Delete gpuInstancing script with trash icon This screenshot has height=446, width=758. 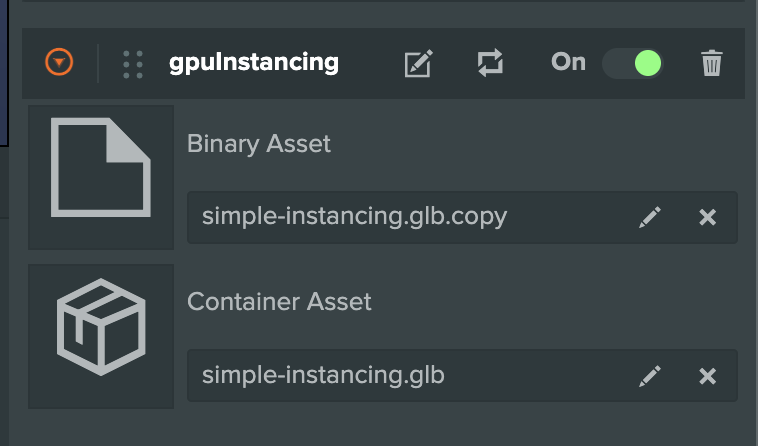711,64
